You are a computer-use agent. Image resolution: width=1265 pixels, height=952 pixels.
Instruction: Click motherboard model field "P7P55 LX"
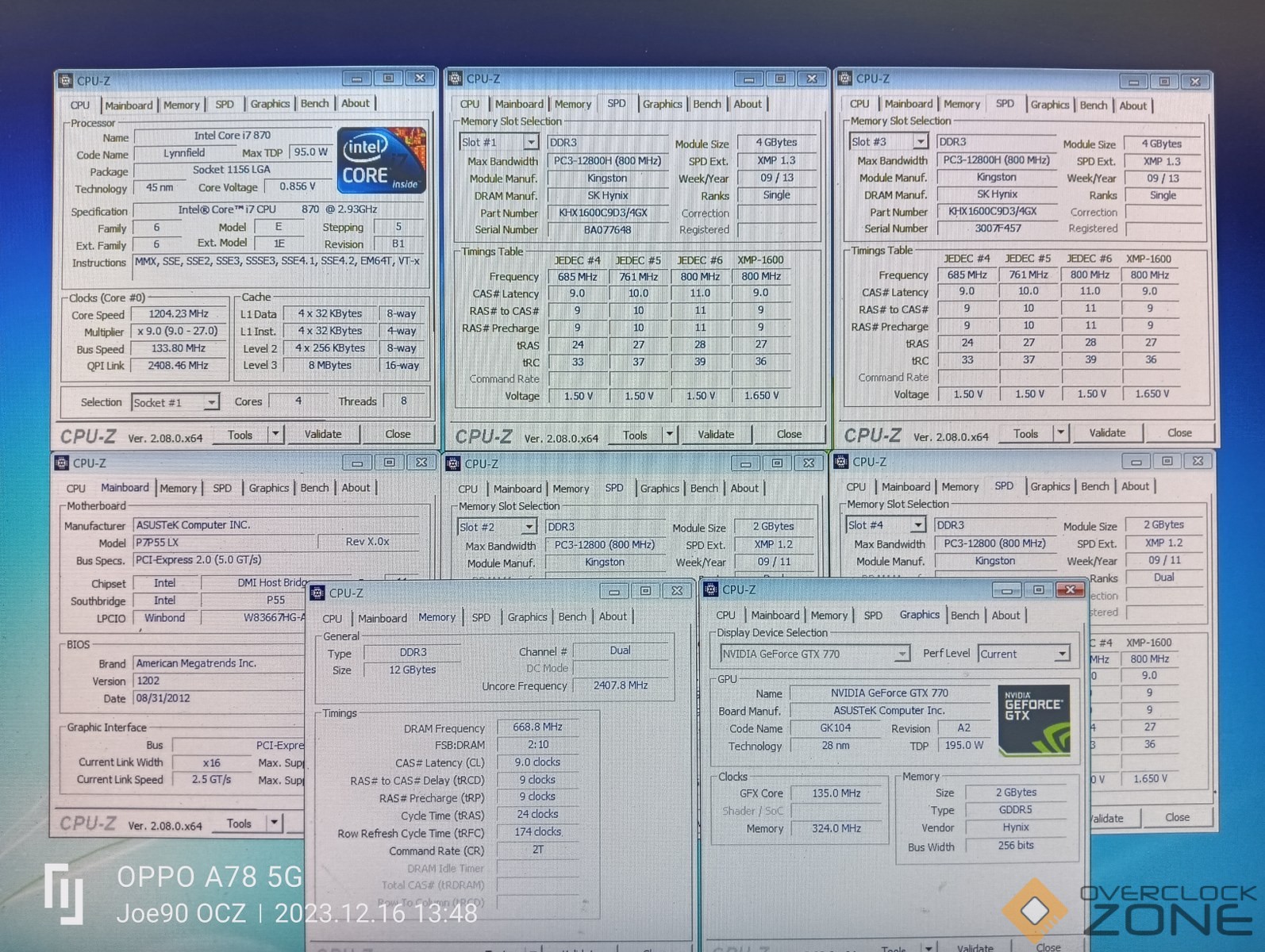[x=225, y=543]
